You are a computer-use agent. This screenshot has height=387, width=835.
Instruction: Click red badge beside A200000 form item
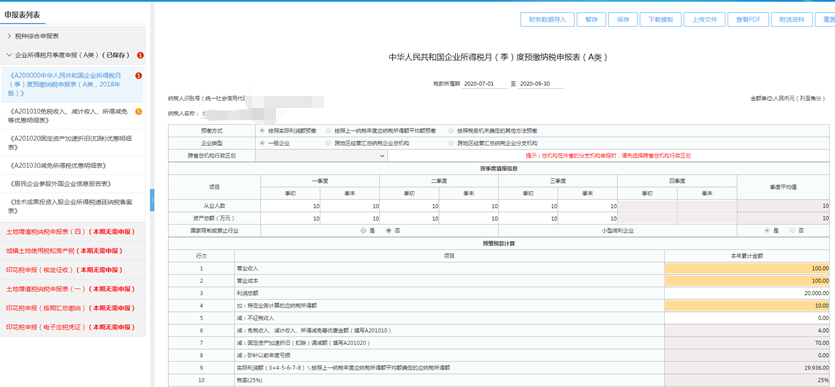pos(138,76)
